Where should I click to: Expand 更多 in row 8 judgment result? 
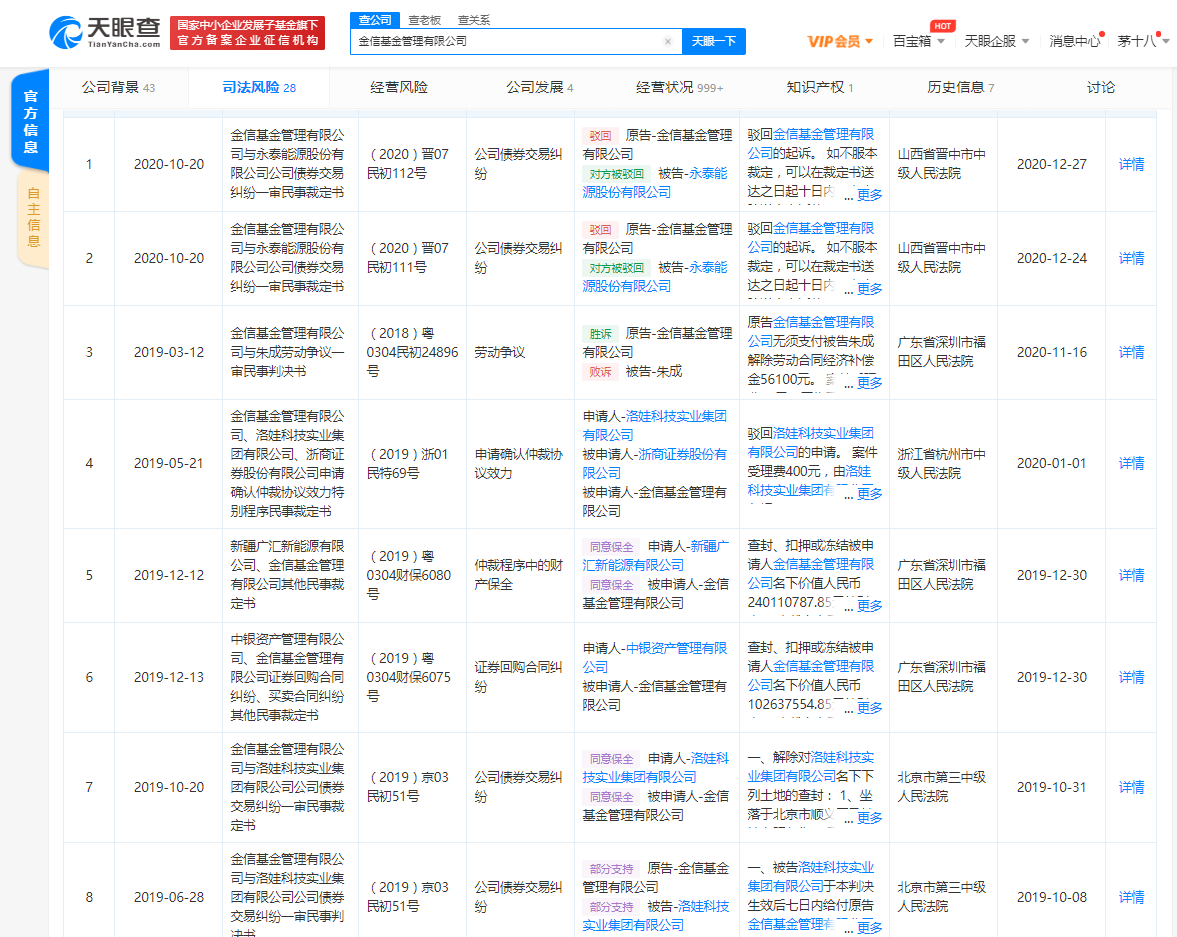click(x=869, y=927)
